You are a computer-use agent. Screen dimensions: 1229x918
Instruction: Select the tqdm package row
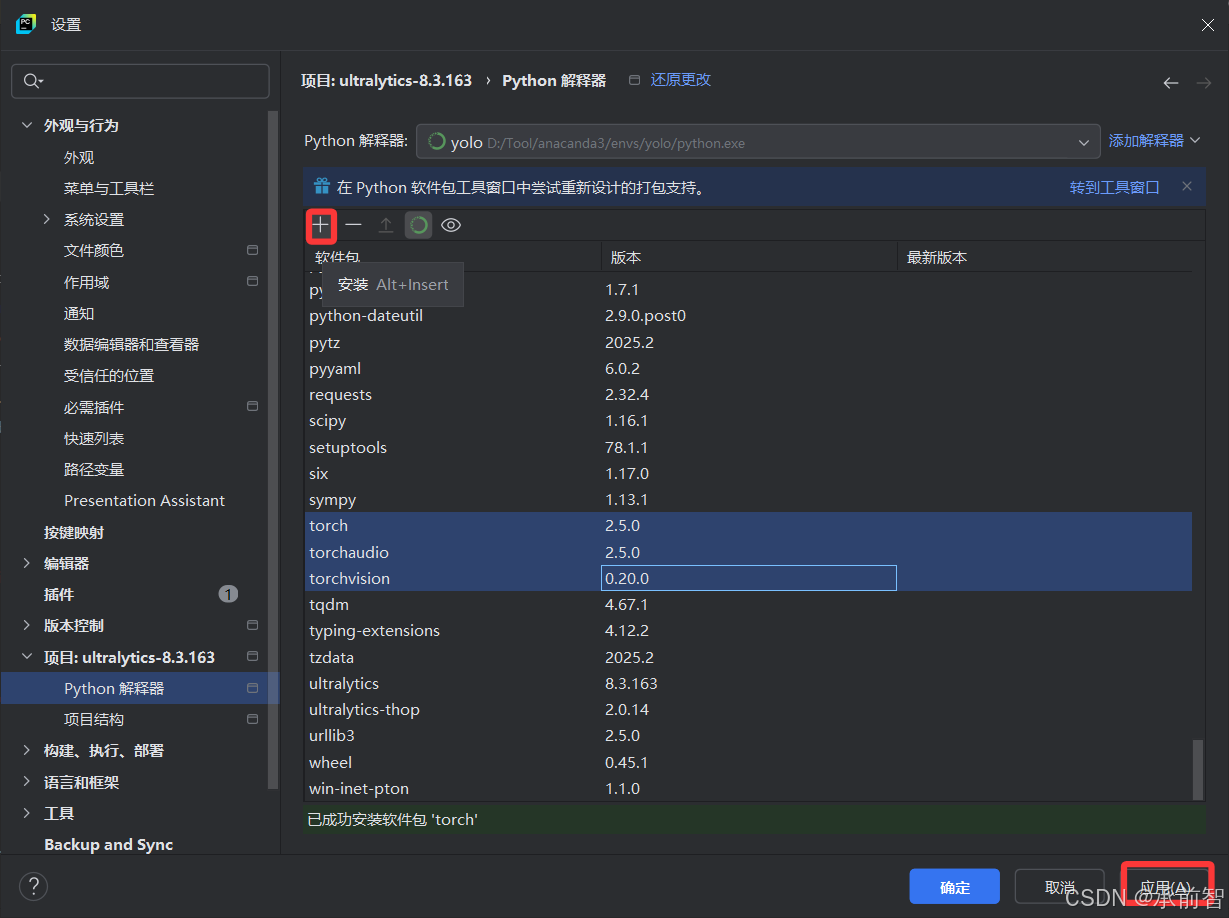(748, 604)
